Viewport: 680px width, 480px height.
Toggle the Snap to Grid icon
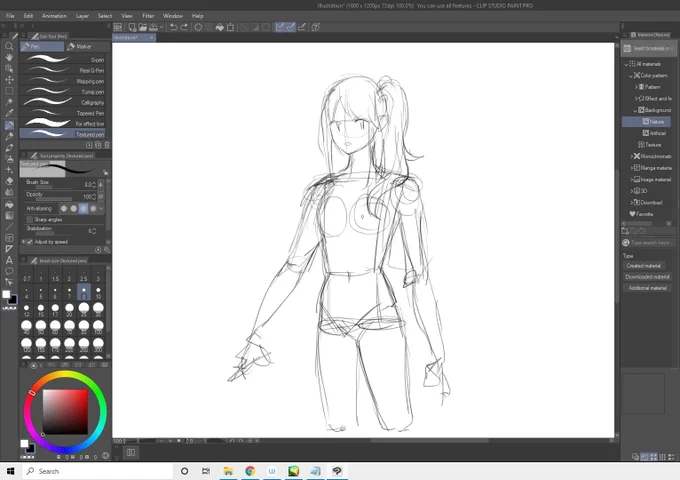pos(301,27)
